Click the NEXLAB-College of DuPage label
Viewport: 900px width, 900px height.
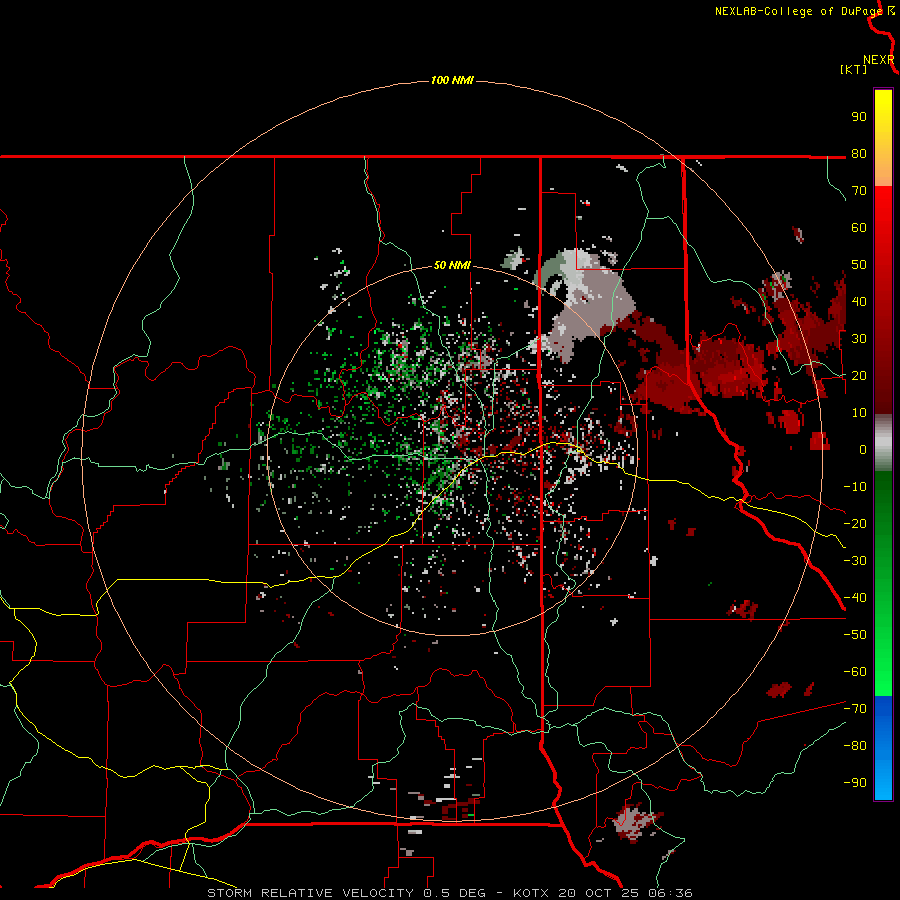click(x=798, y=11)
